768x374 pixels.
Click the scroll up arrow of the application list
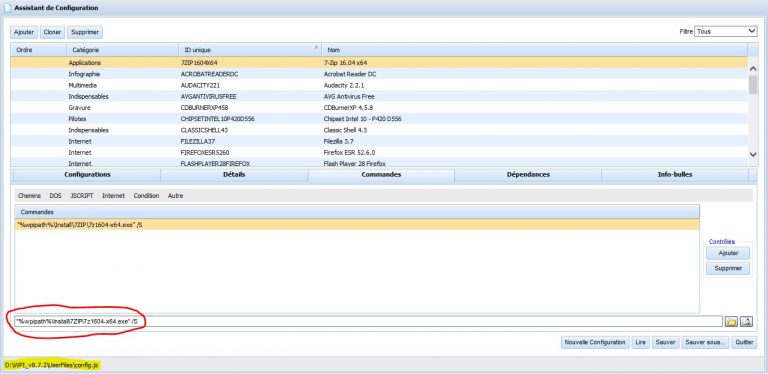point(753,70)
